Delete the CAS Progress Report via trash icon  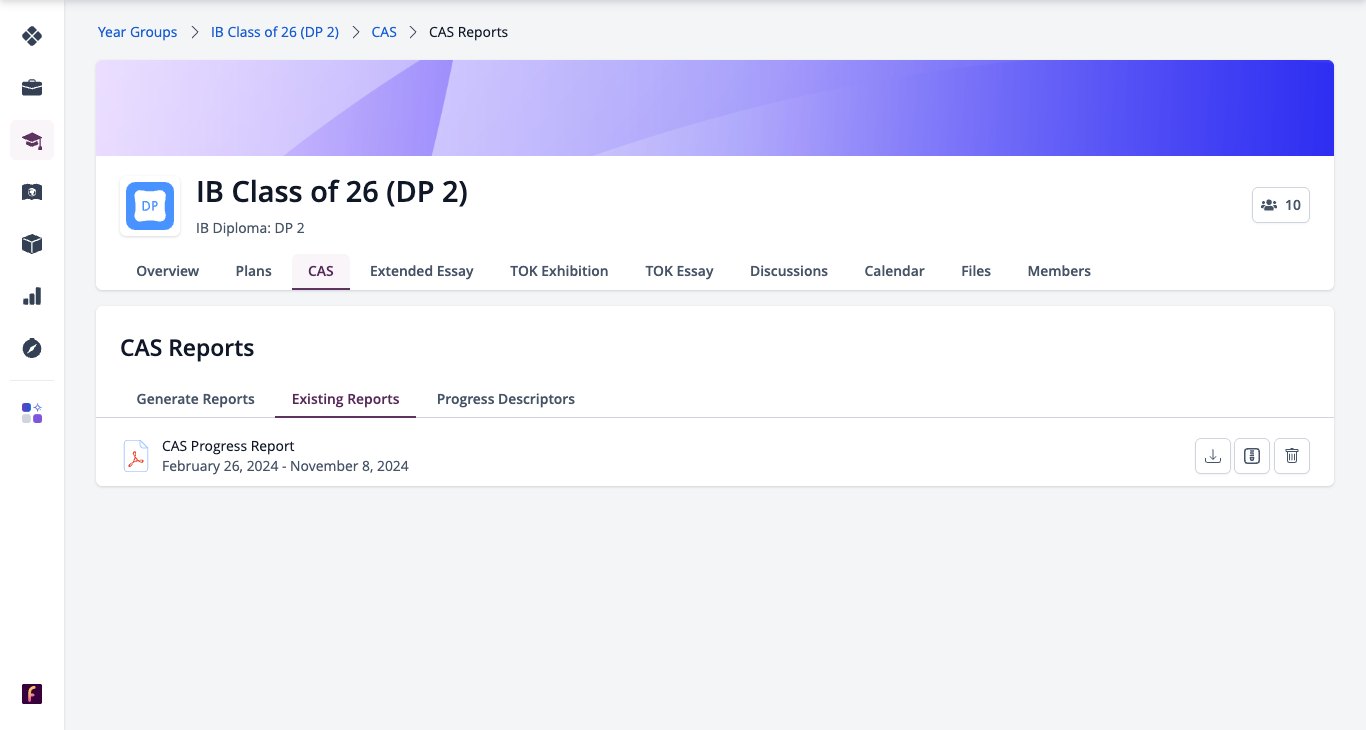click(x=1292, y=456)
